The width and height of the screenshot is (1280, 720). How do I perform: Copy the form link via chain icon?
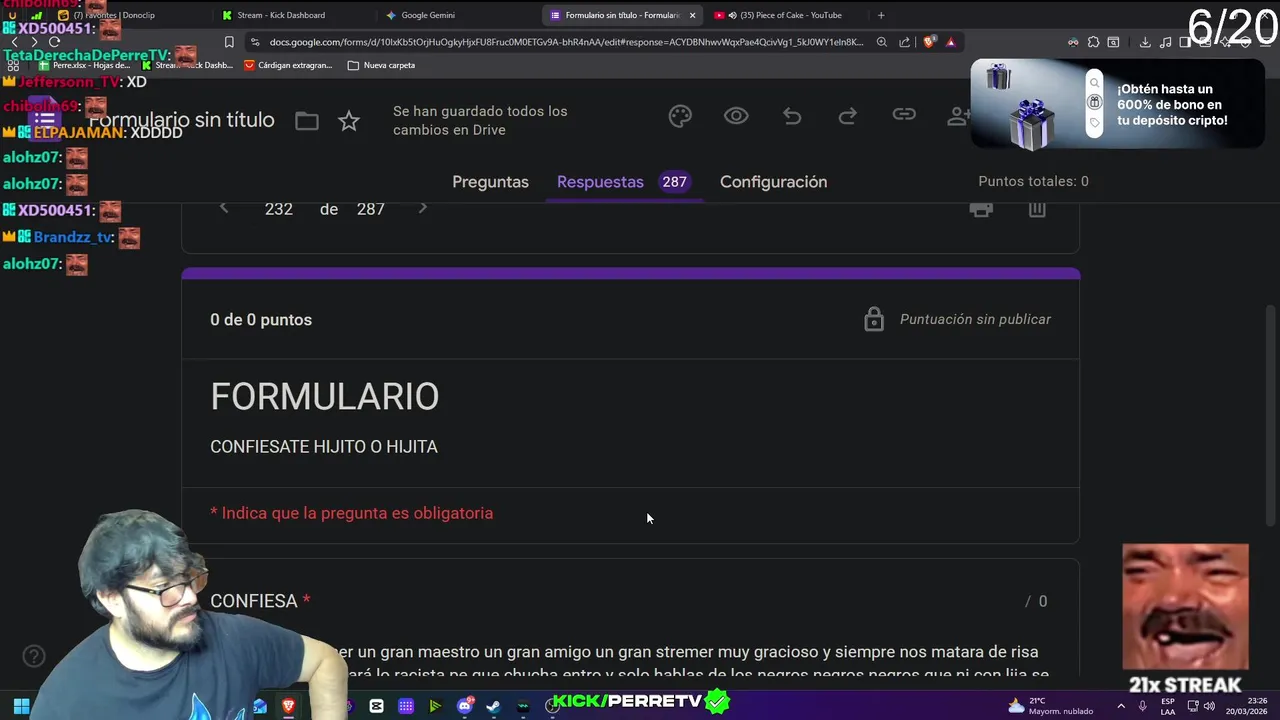904,115
